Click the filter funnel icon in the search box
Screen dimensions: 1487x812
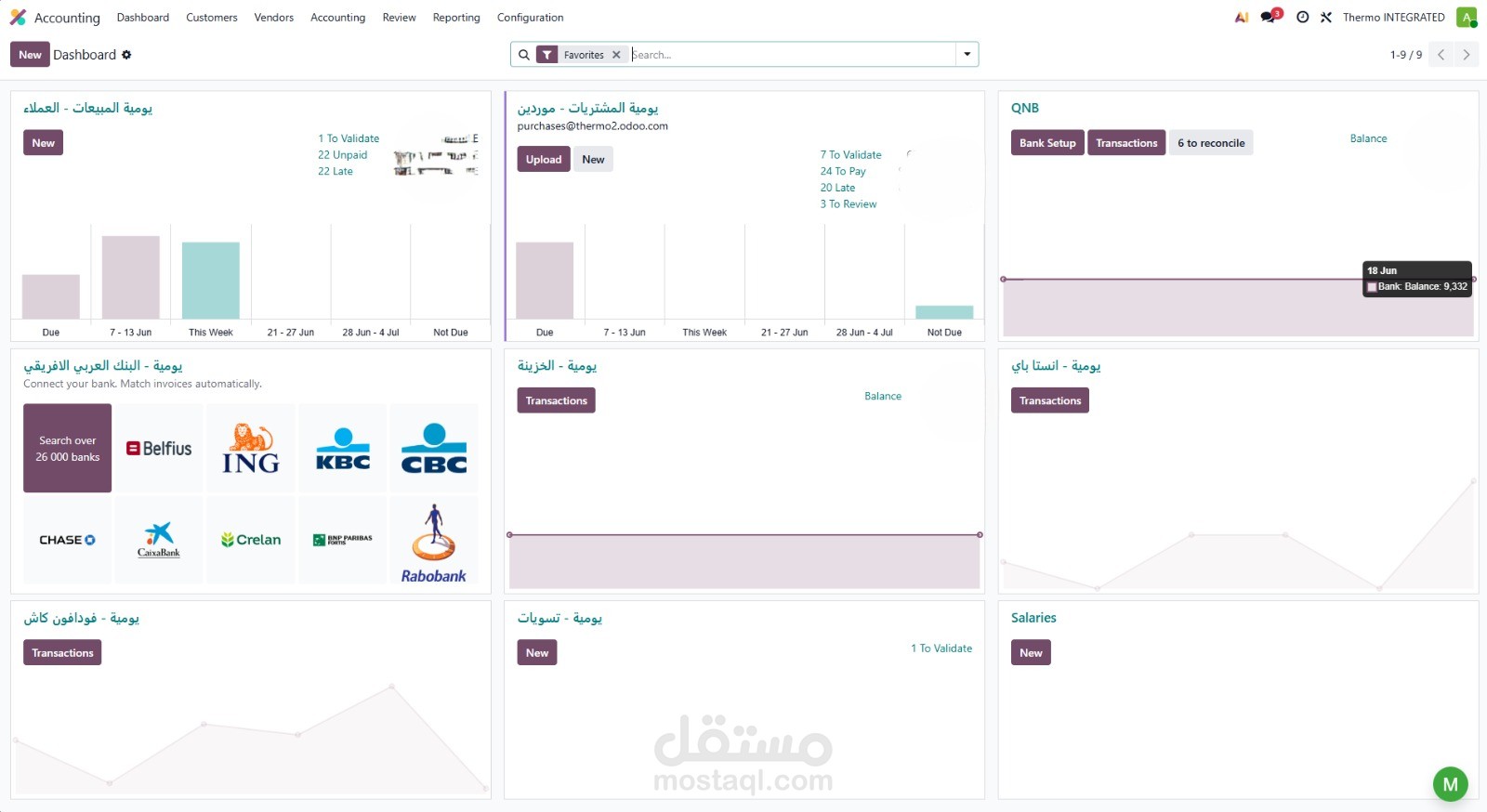pyautogui.click(x=547, y=55)
